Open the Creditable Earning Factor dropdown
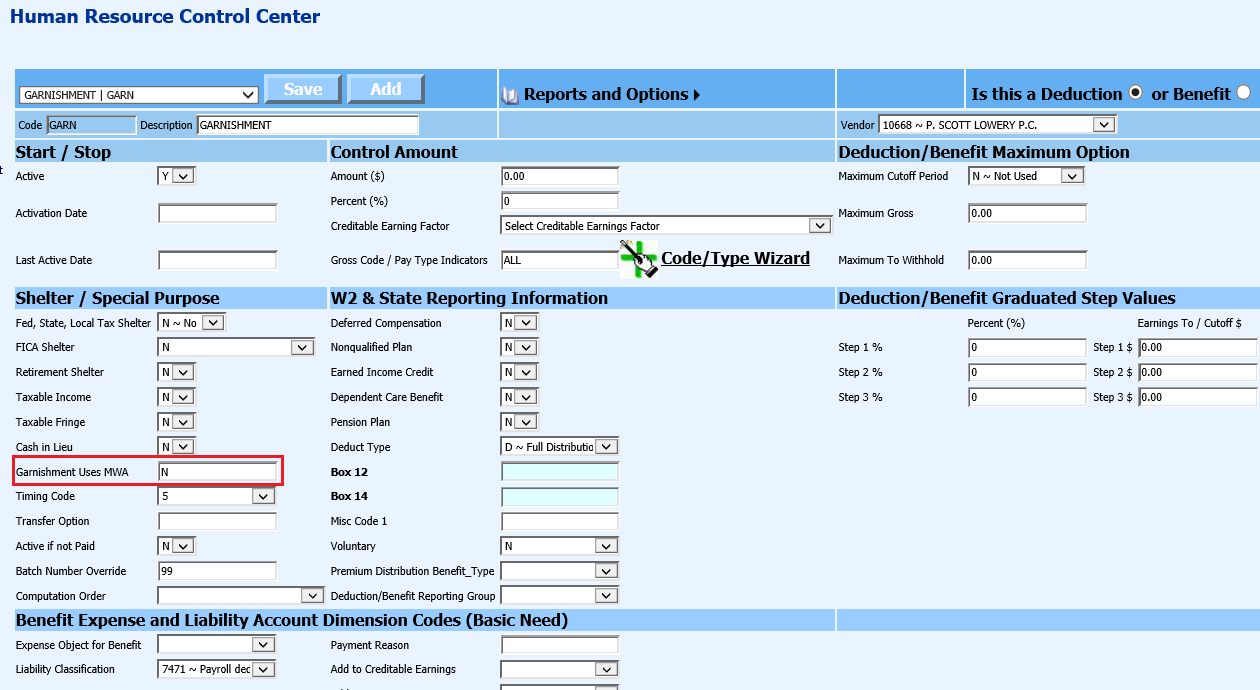1260x690 pixels. click(666, 226)
